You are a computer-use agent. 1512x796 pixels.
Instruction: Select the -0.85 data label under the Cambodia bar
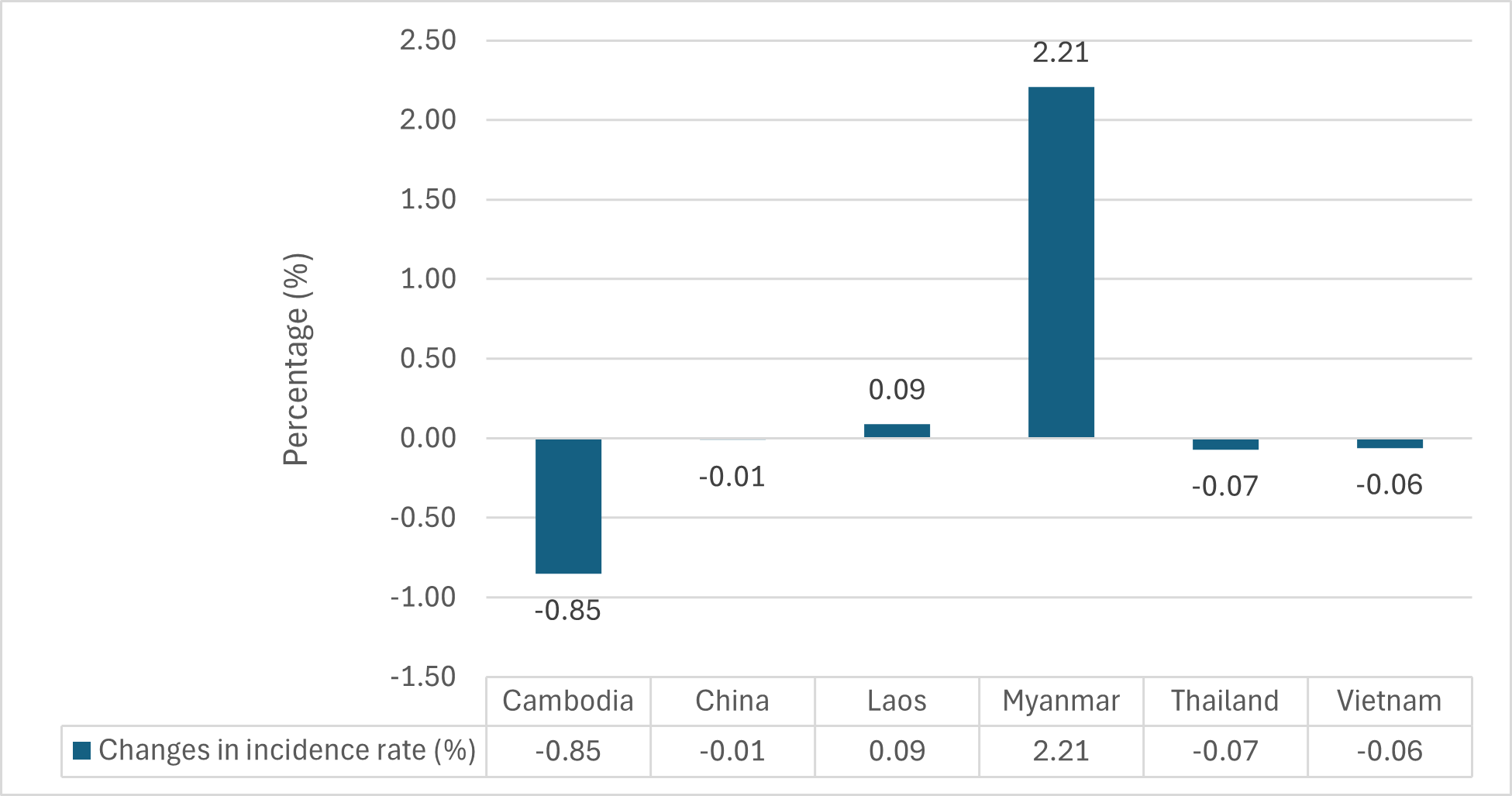click(x=568, y=611)
